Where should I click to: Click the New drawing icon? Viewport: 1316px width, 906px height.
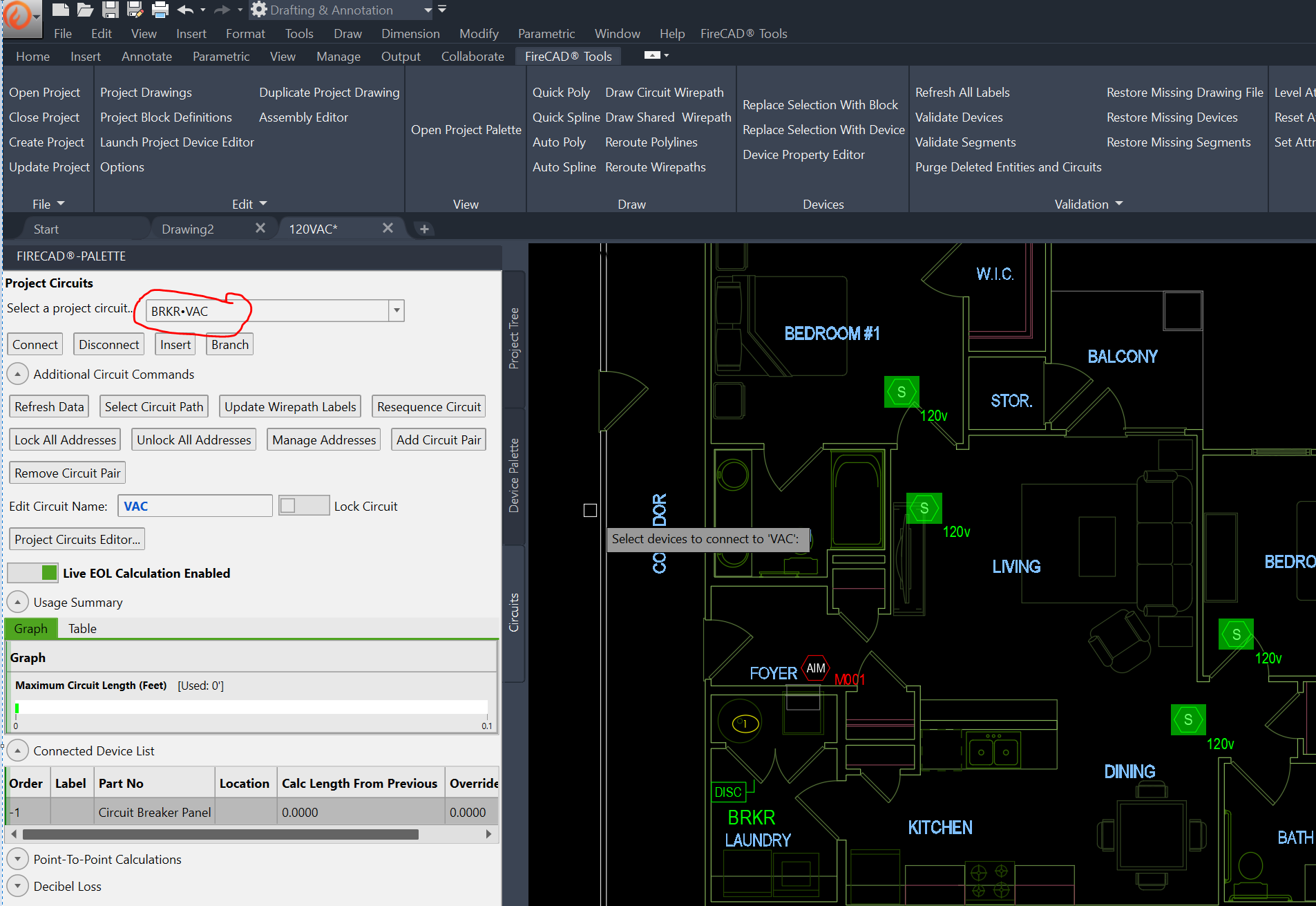[x=61, y=10]
